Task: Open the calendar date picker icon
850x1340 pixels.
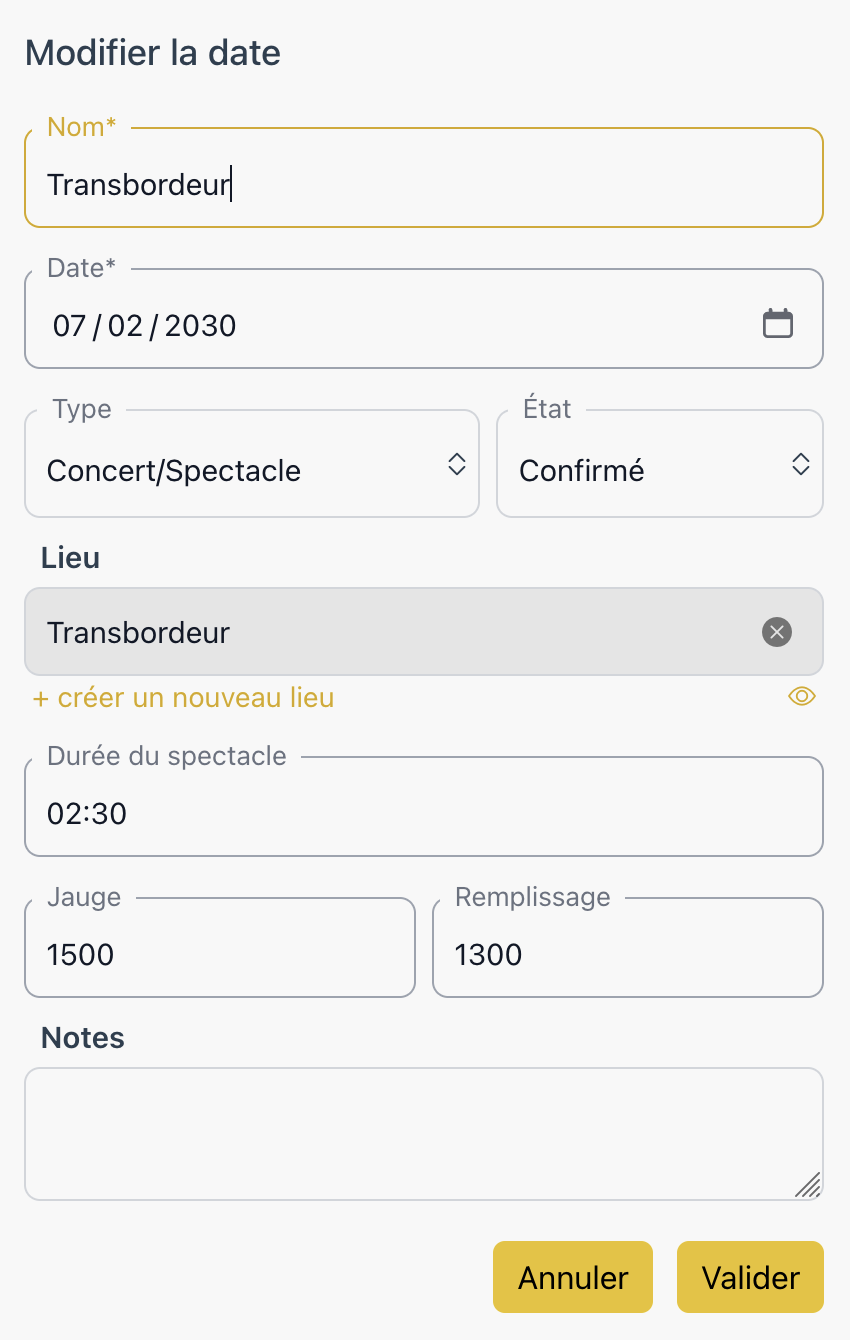Action: (777, 324)
